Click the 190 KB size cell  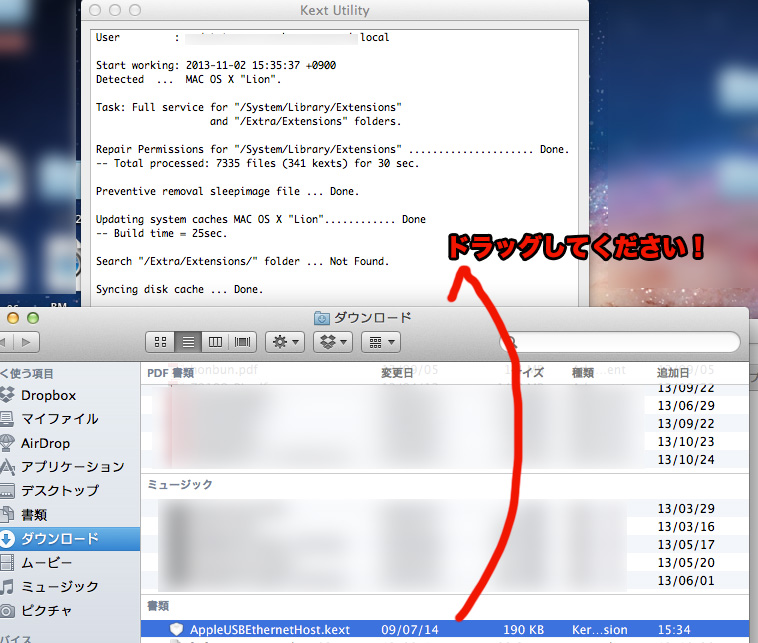tap(524, 630)
